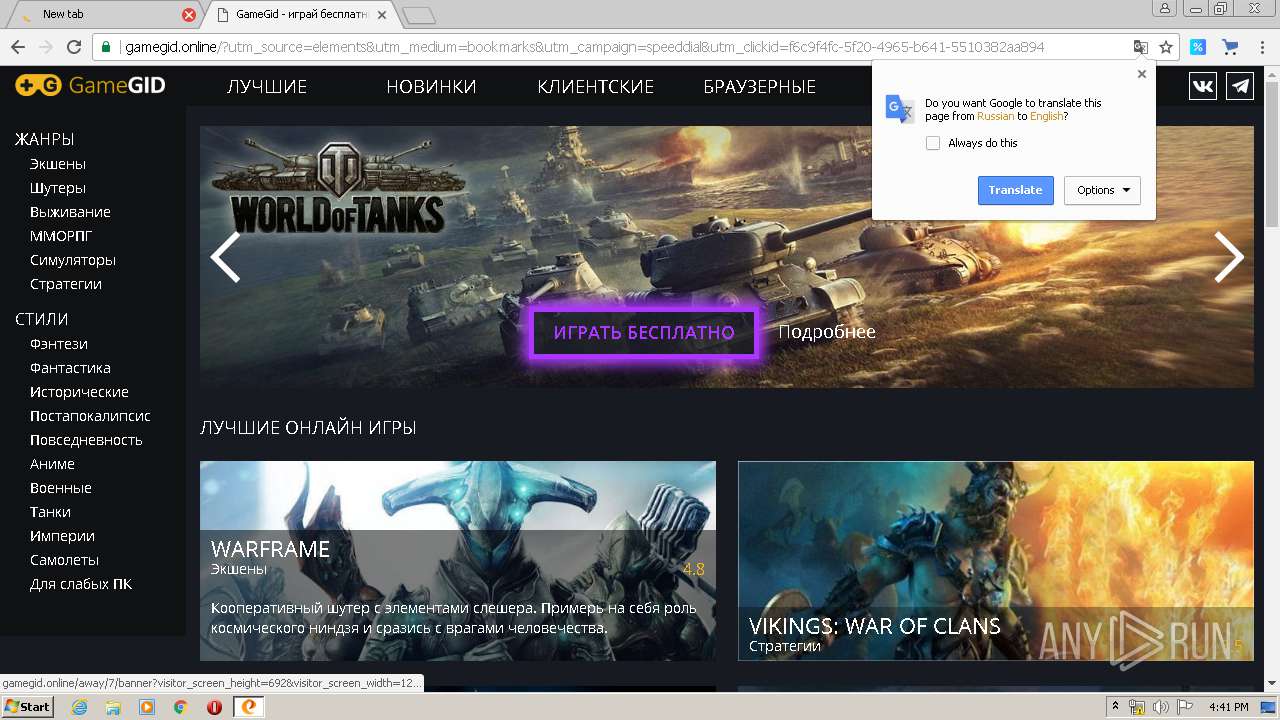This screenshot has width=1280, height=720.
Task: Click ИГРАТЬ БЕСПЛАТНО button
Action: click(x=644, y=333)
